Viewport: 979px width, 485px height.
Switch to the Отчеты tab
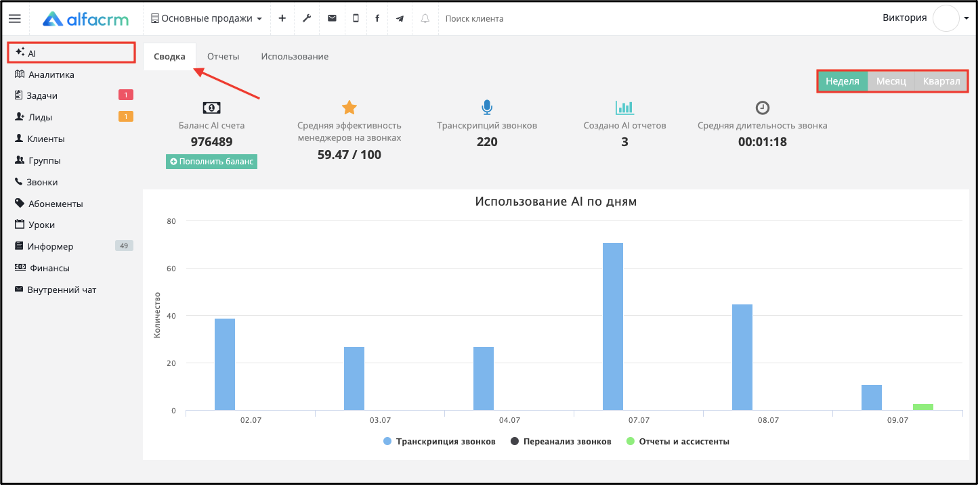point(223,56)
